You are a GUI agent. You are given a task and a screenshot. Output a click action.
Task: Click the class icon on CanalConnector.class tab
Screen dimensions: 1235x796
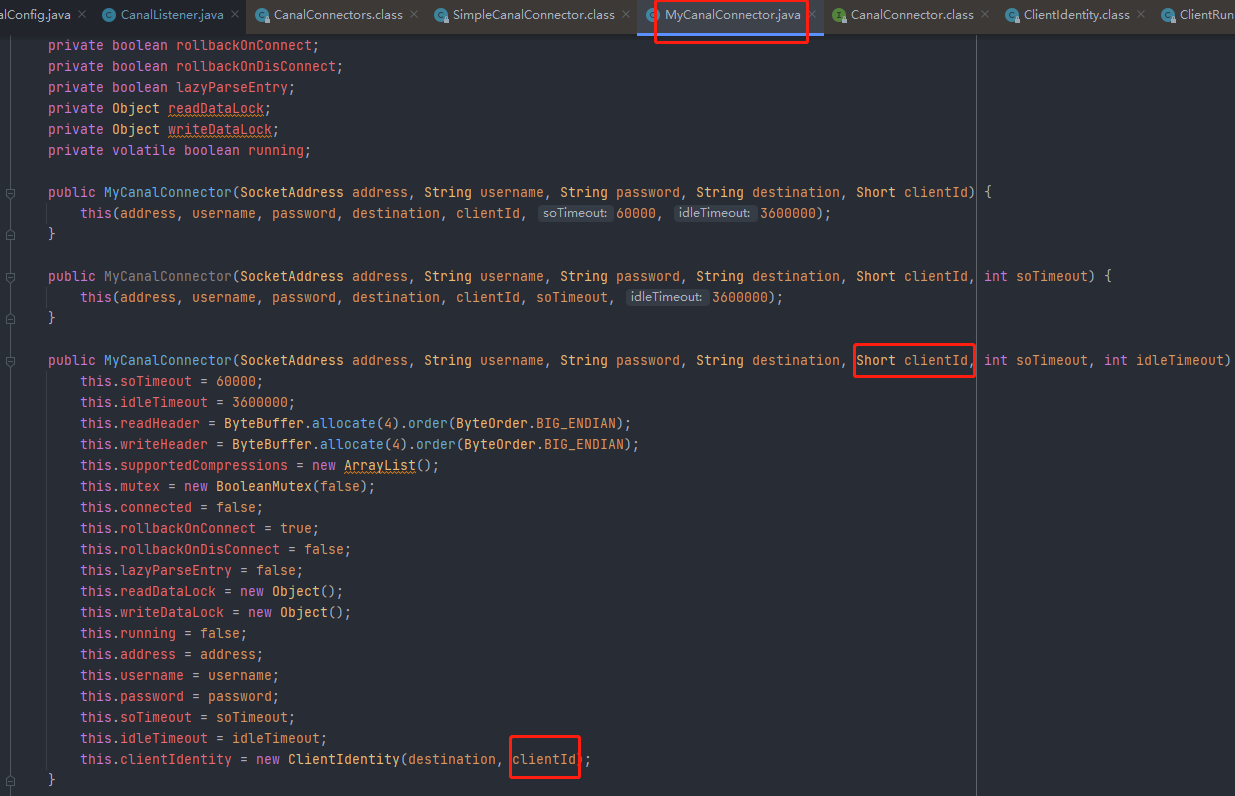(x=840, y=15)
